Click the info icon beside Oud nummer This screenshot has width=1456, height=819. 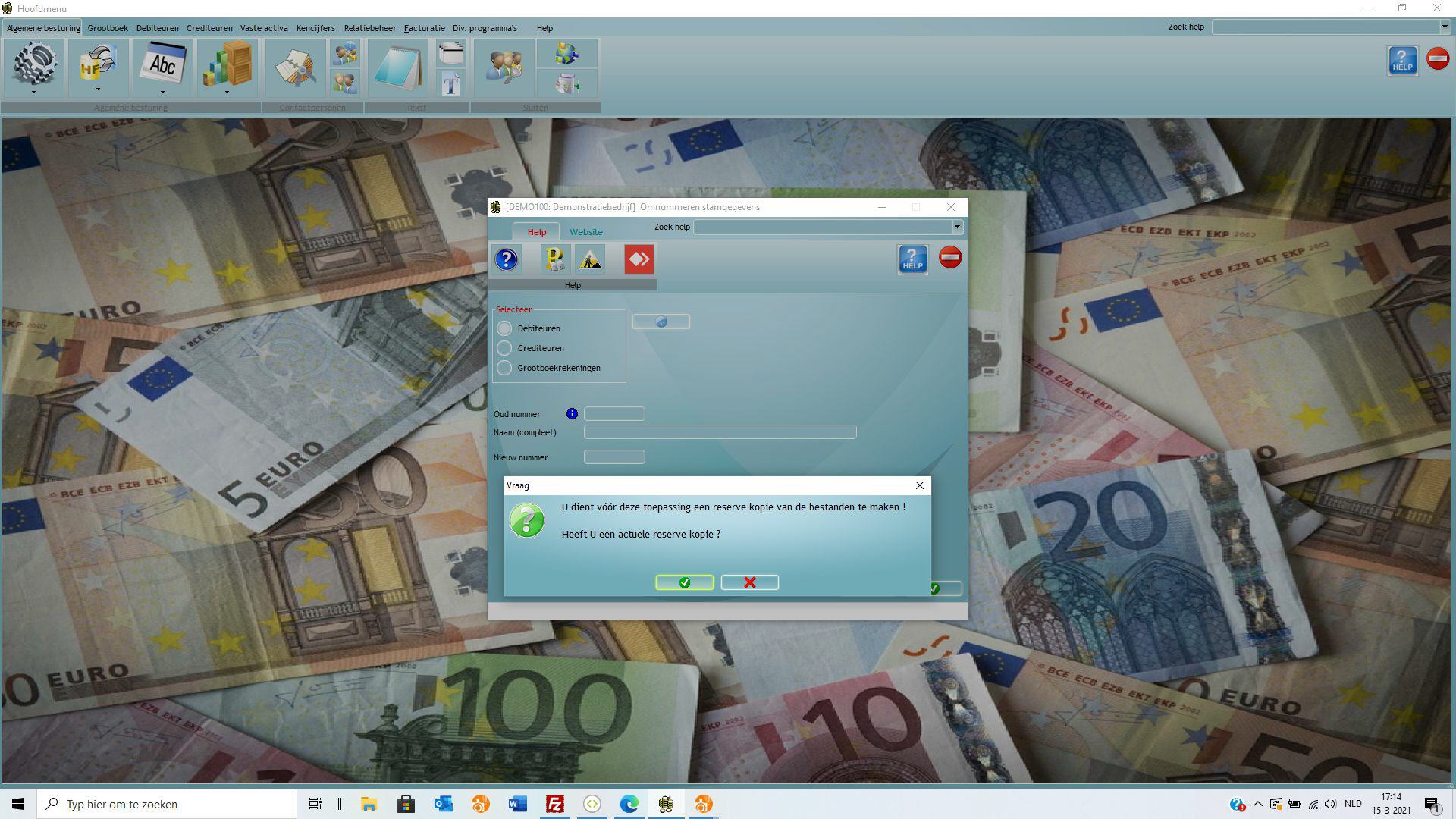572,414
